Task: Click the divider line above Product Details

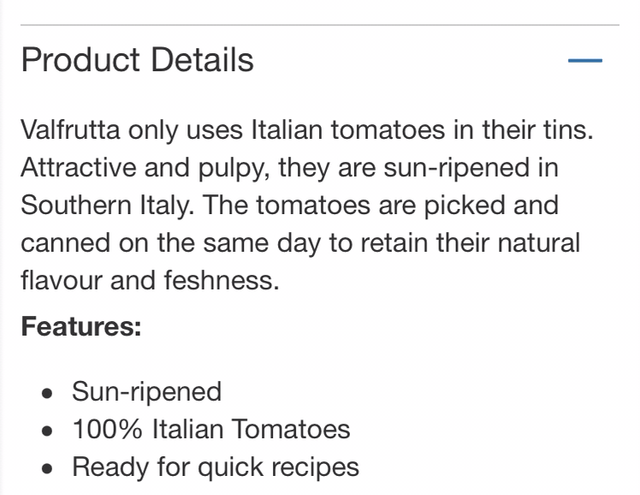Action: pyautogui.click(x=320, y=25)
